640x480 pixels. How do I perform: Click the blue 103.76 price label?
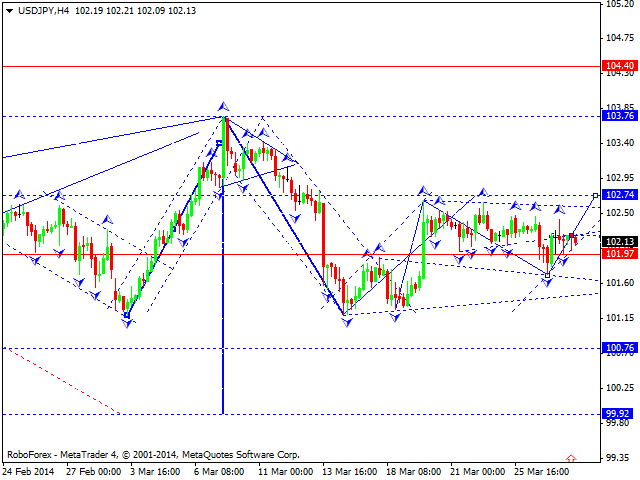(x=618, y=117)
